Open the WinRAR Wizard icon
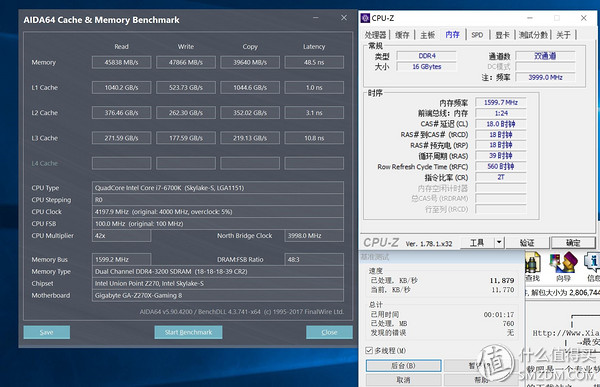Viewport: 600px width, 387px height. coord(563,266)
